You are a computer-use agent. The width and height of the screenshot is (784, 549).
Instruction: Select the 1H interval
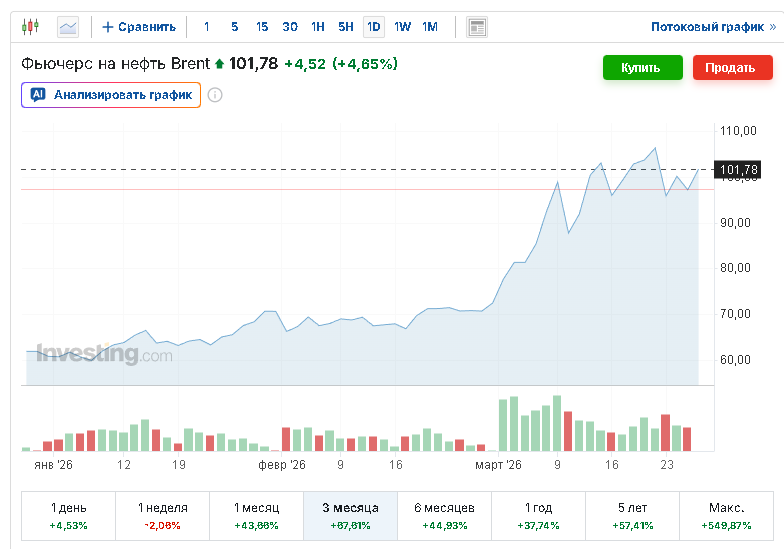point(317,27)
